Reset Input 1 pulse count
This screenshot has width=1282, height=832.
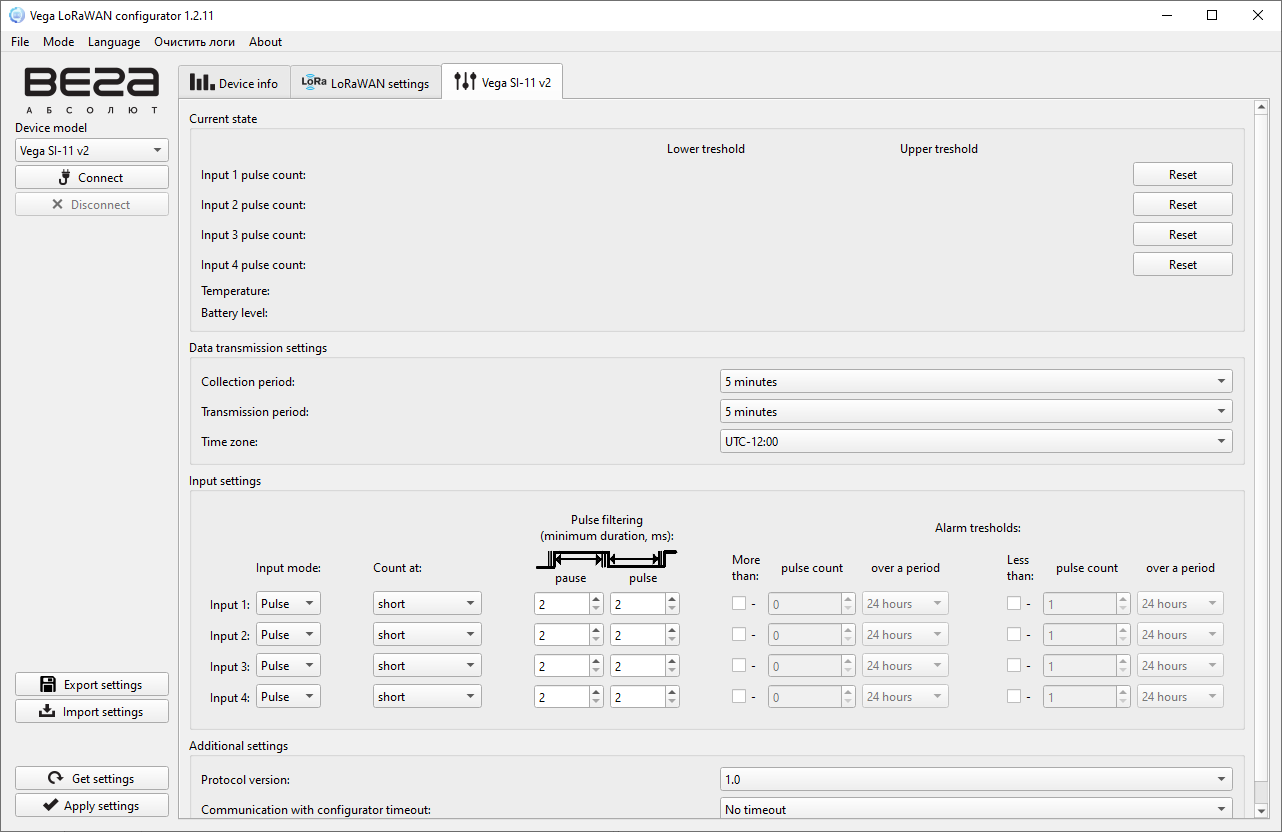(x=1183, y=175)
